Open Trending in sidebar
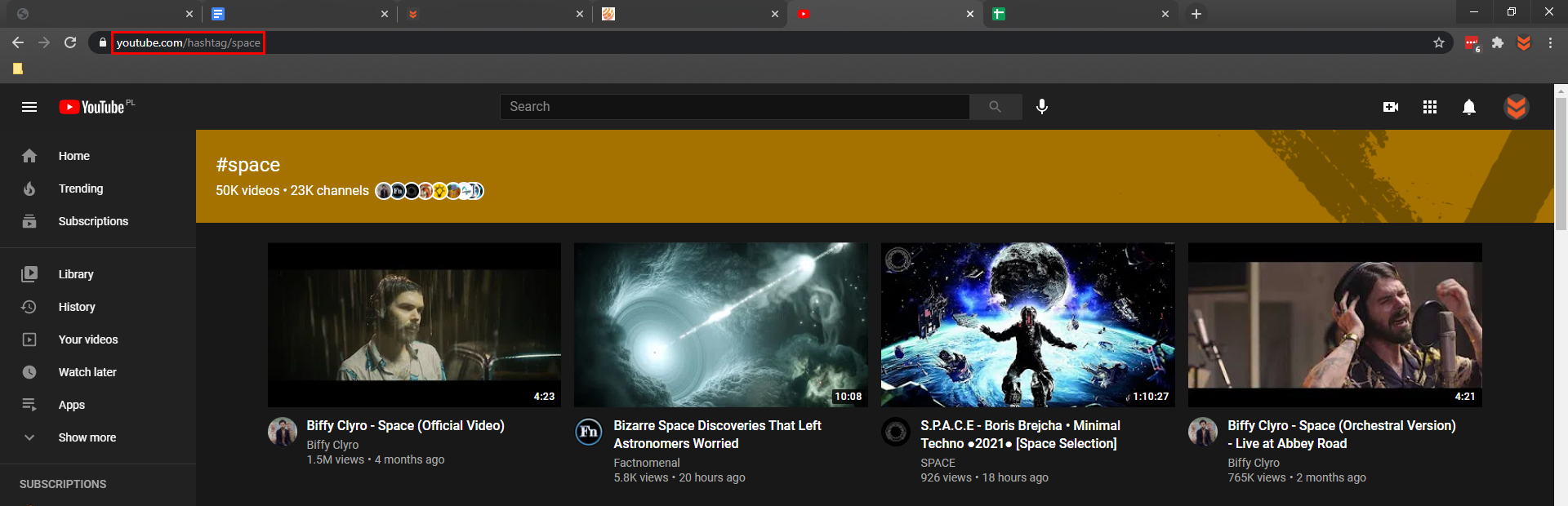The image size is (1568, 506). pyautogui.click(x=98, y=189)
